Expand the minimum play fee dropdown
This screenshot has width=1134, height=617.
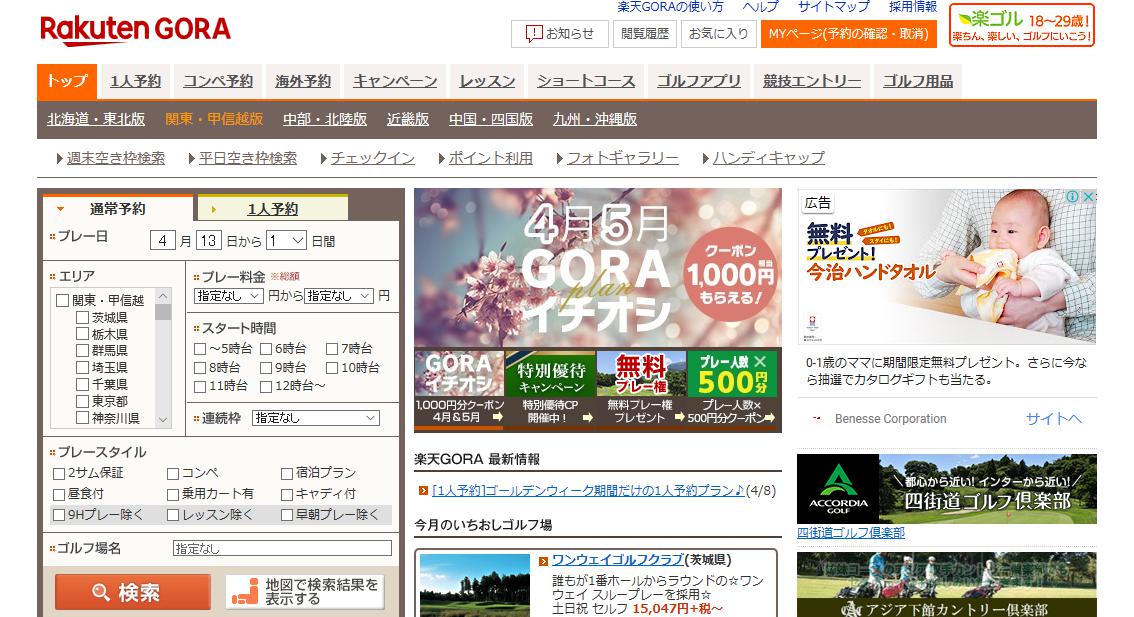pyautogui.click(x=229, y=296)
